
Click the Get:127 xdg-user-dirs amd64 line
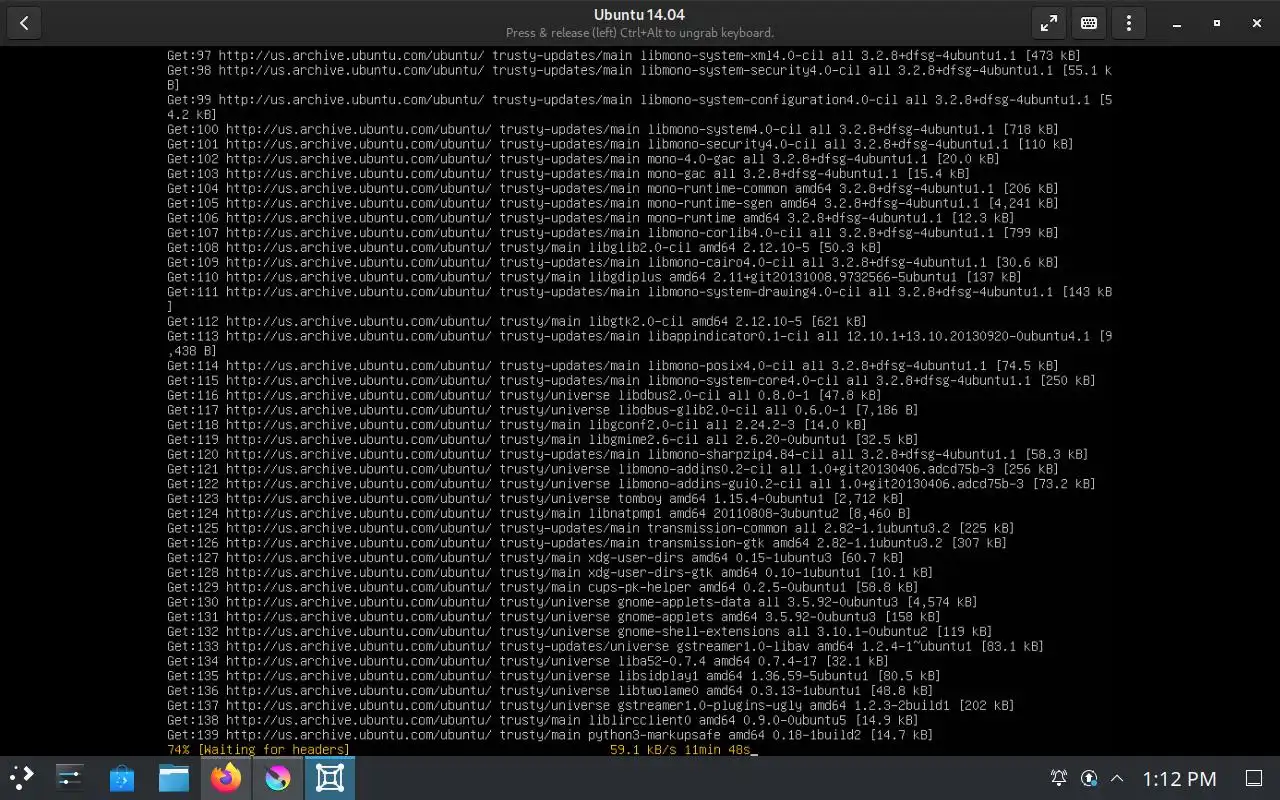535,557
